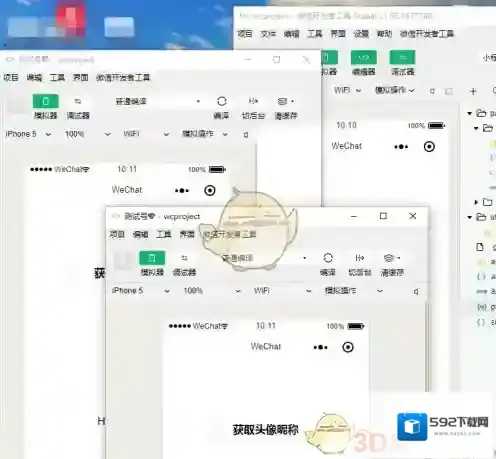
Task: Open 界面 menu in front wcproject window
Action: (x=187, y=234)
